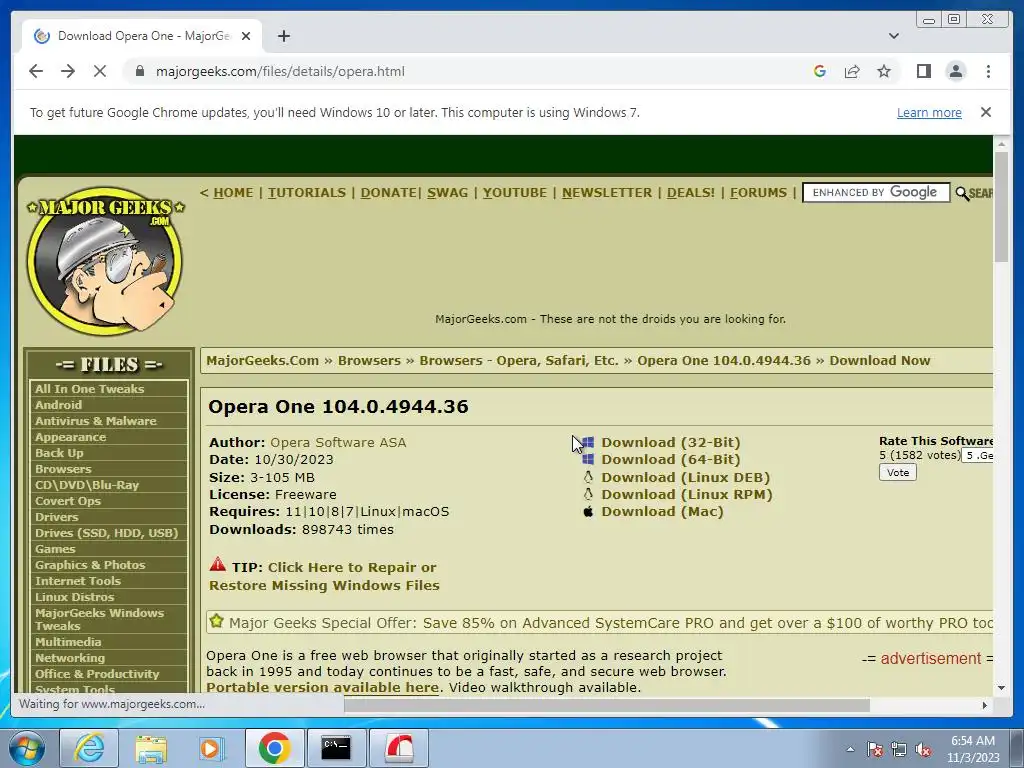Open a new browser tab
Screen dimensions: 1024x768
coord(283,36)
